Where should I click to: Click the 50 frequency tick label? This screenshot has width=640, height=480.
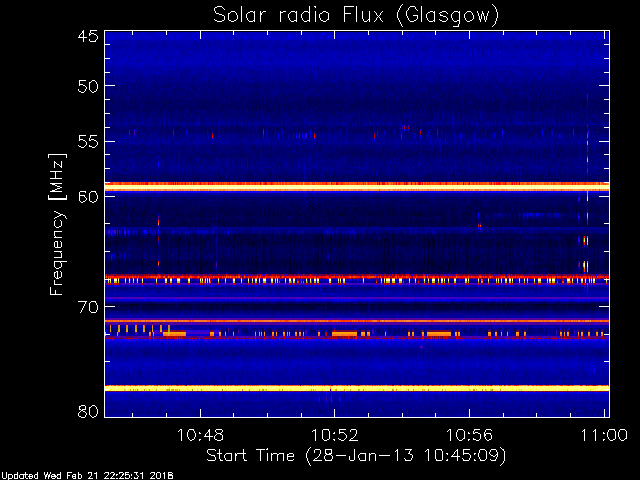click(x=88, y=86)
